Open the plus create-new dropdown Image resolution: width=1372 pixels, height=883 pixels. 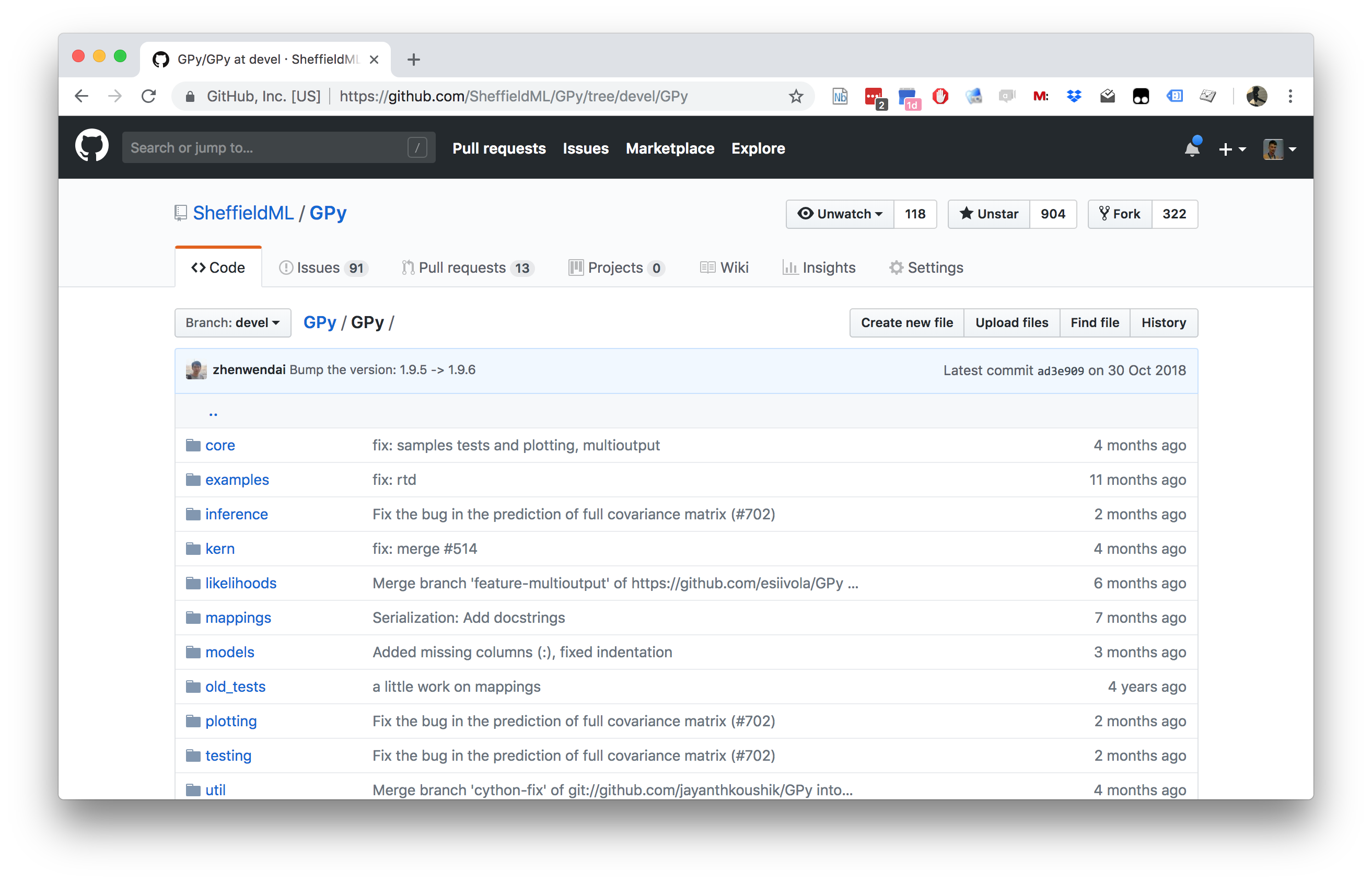pos(1231,149)
